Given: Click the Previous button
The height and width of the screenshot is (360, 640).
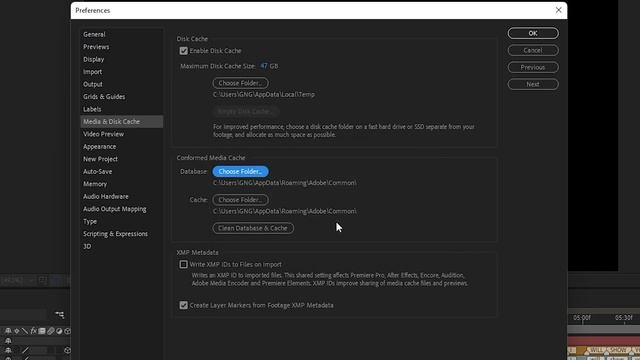Looking at the screenshot, I should pos(533,67).
